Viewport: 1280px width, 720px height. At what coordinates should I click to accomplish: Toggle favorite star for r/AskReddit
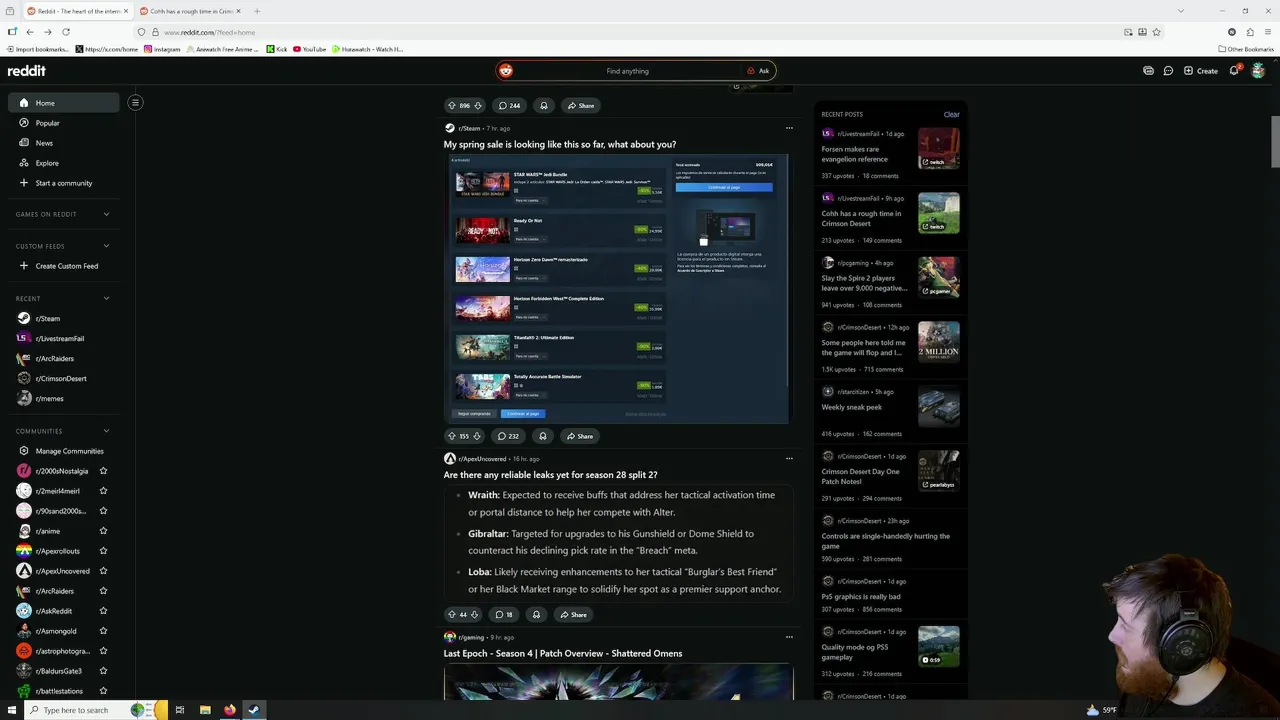103,611
